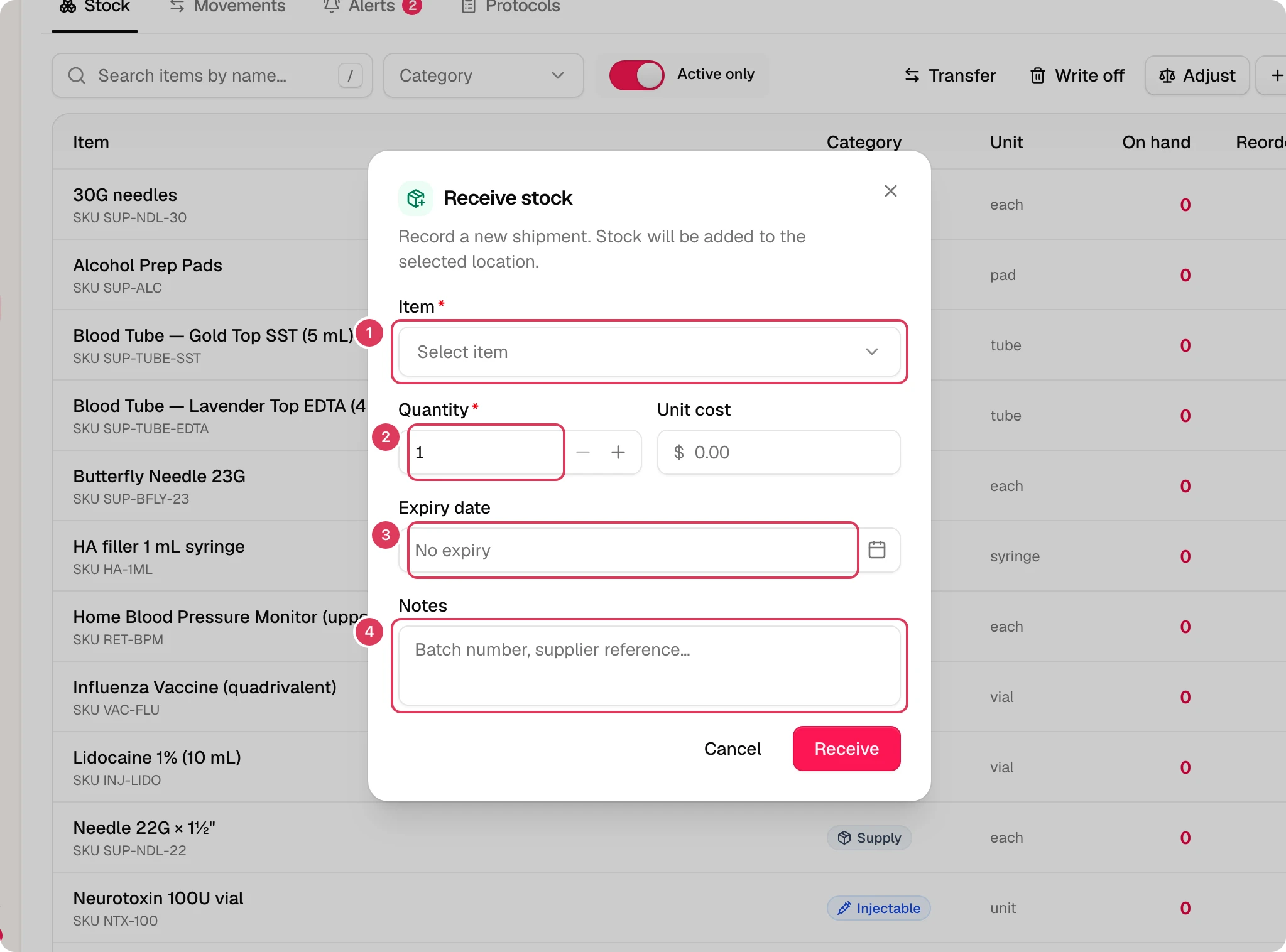Decrease quantity with the minus button
1286x952 pixels.
tap(583, 452)
